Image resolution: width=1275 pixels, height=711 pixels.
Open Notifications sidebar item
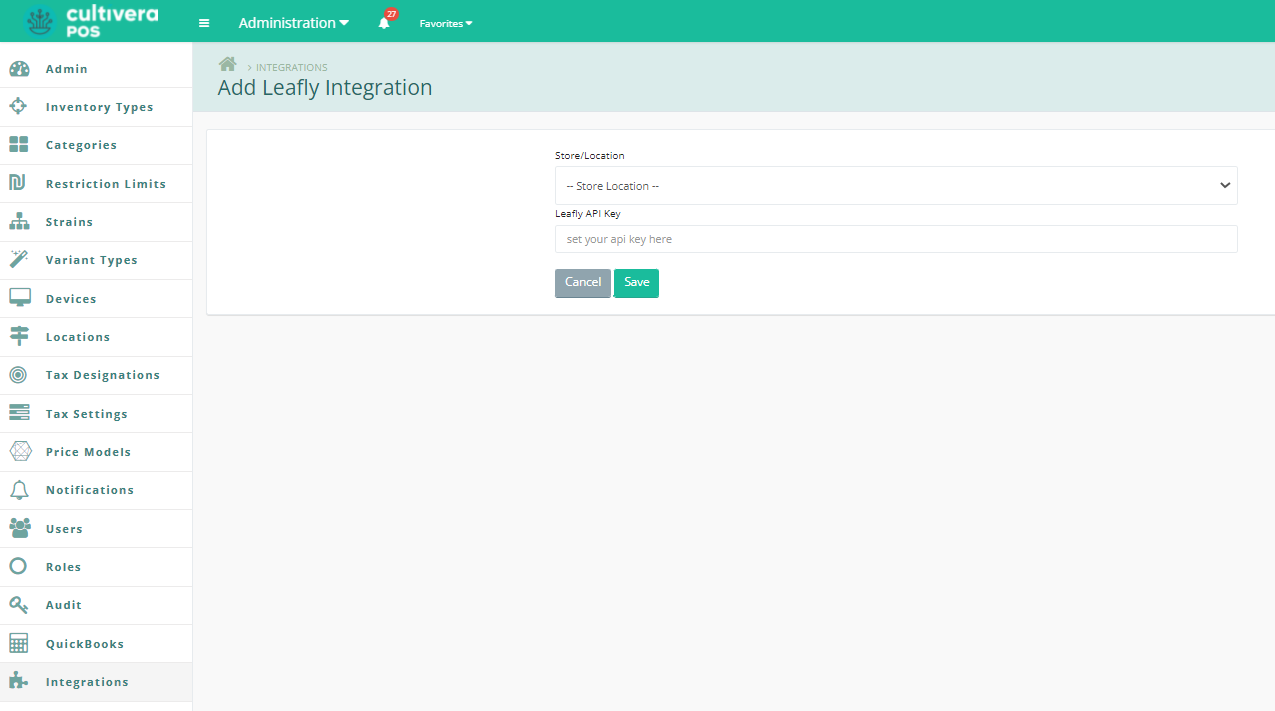[96, 490]
